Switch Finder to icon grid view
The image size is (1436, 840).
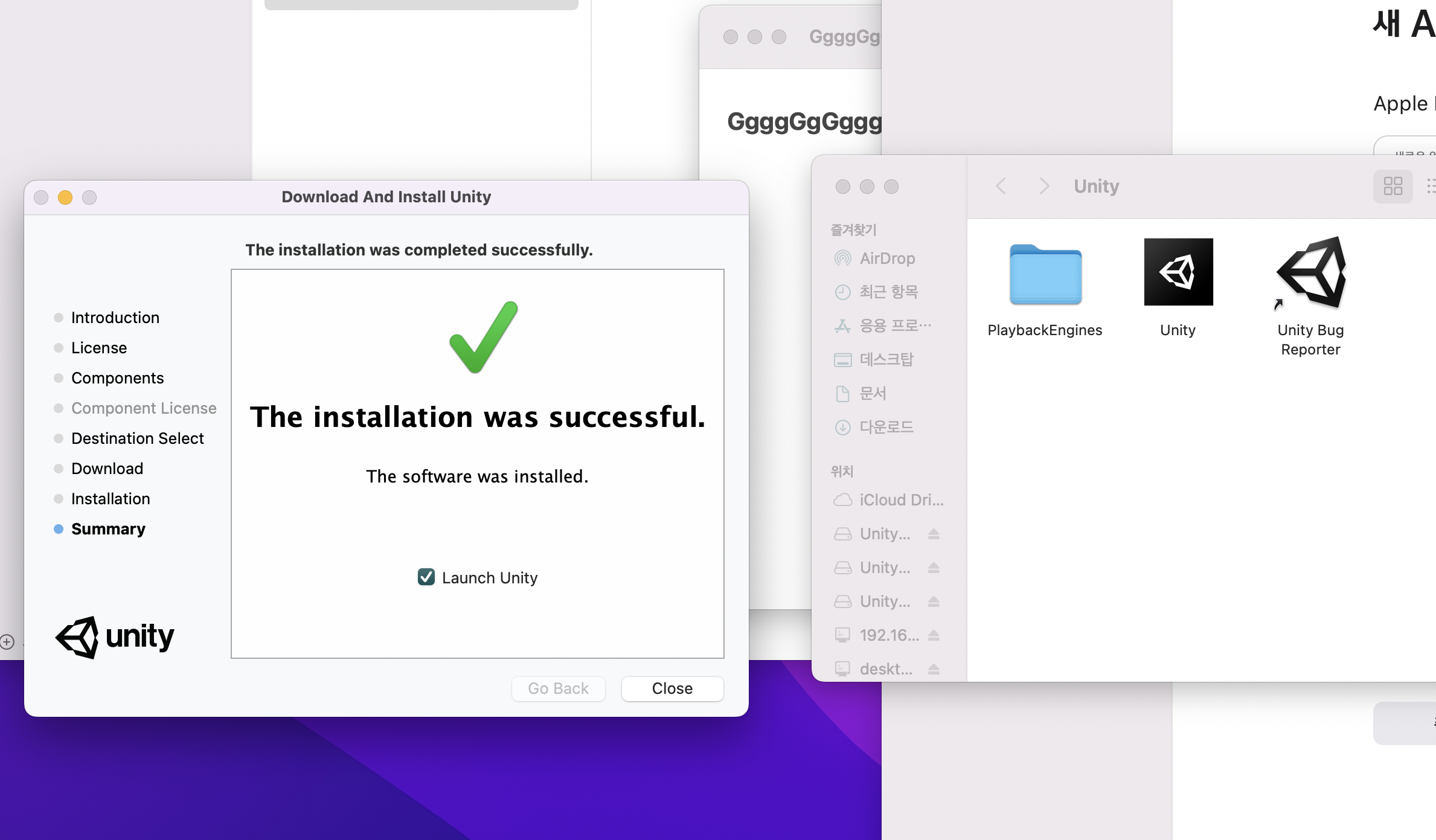1393,186
